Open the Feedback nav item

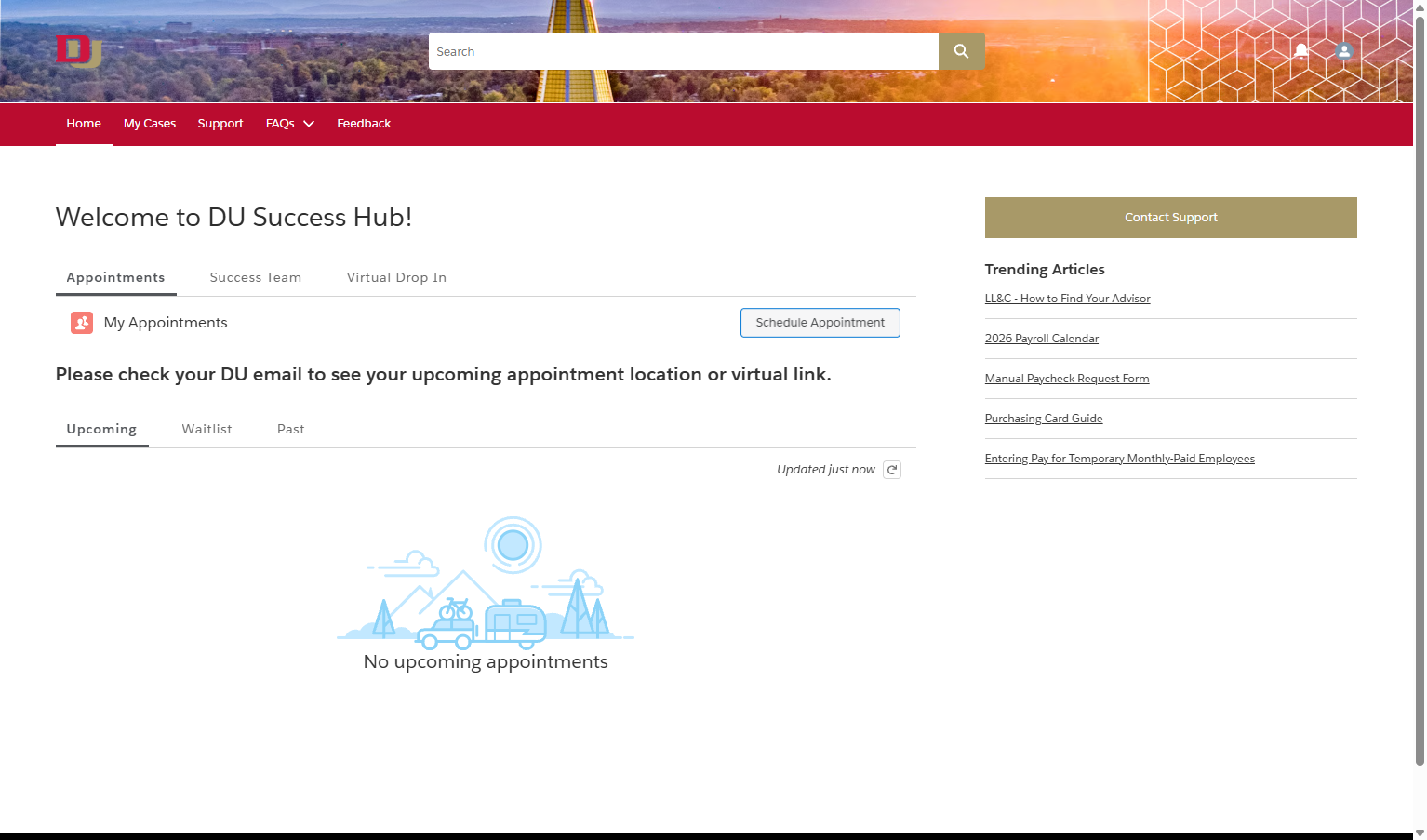tap(364, 124)
